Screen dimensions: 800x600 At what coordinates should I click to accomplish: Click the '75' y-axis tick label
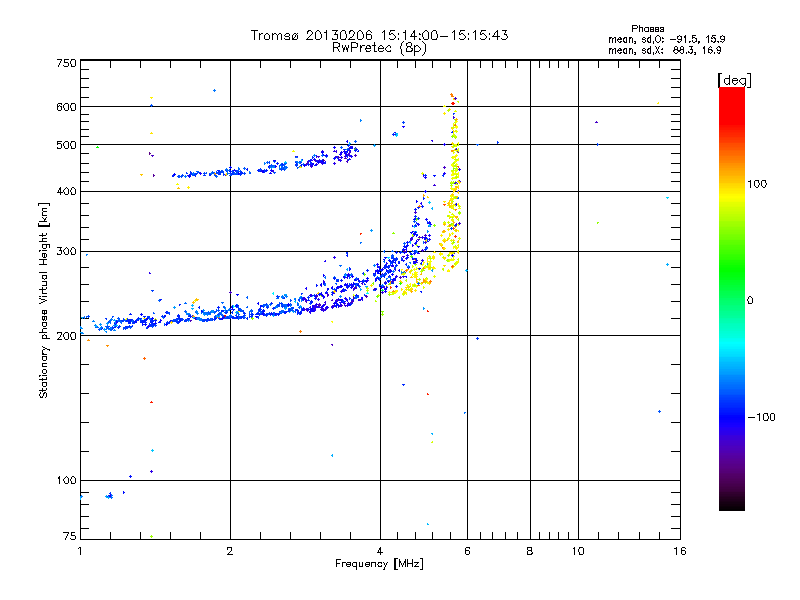(70, 536)
